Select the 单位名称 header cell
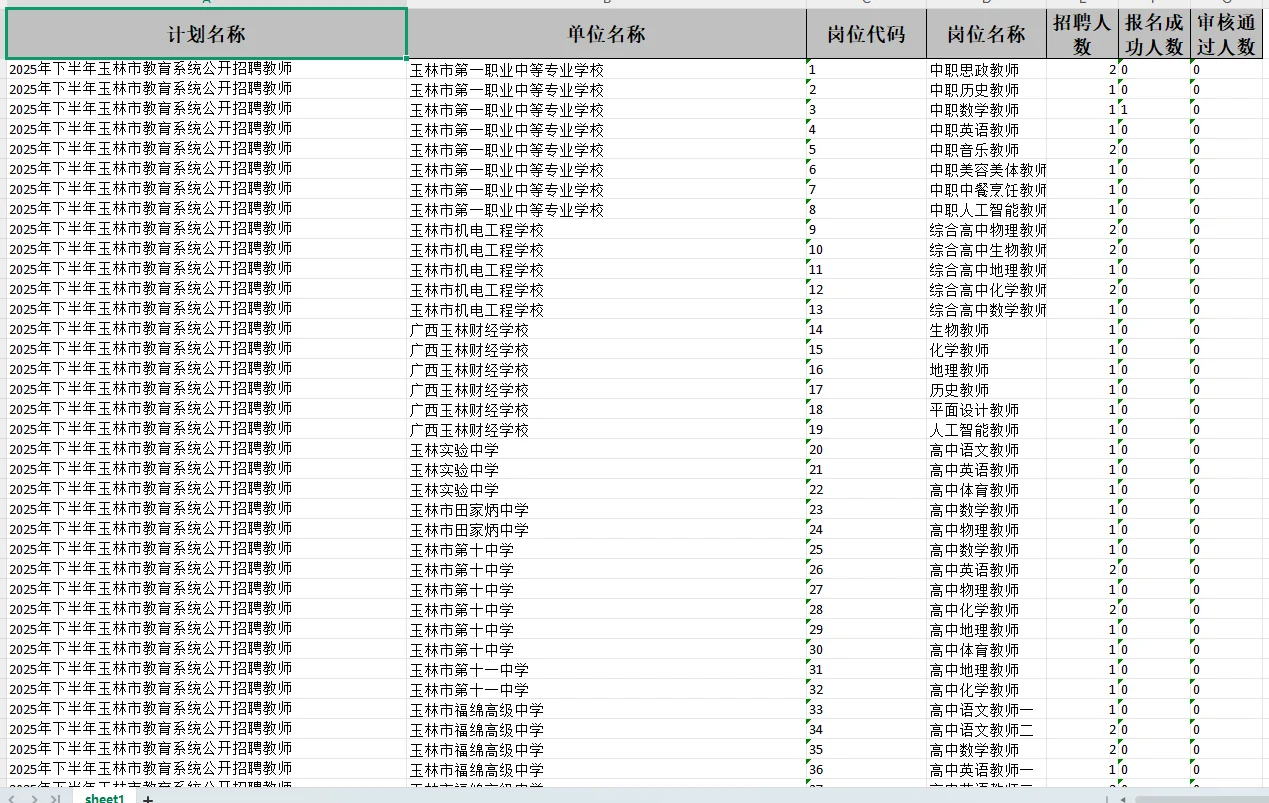This screenshot has height=803, width=1269. [x=605, y=33]
